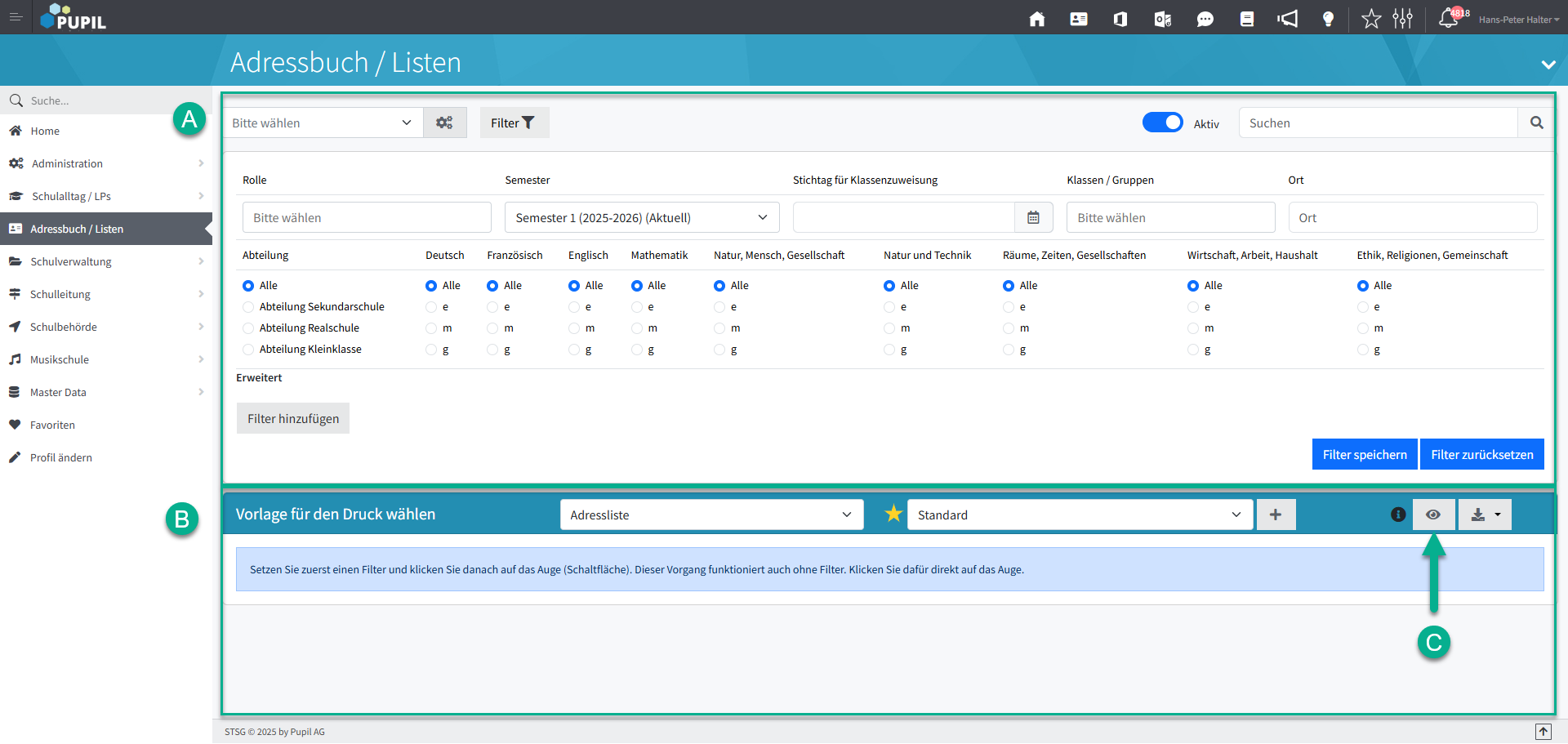
Task: Click in the Ort input field
Action: pyautogui.click(x=1412, y=217)
